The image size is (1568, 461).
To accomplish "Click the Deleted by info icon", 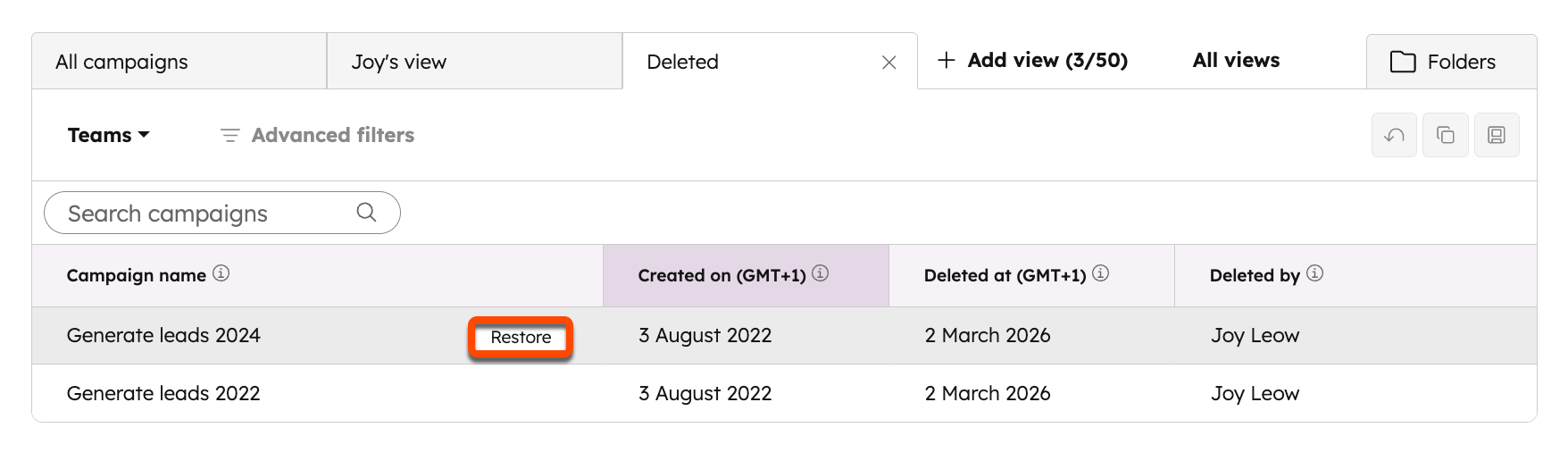I will [x=1314, y=273].
